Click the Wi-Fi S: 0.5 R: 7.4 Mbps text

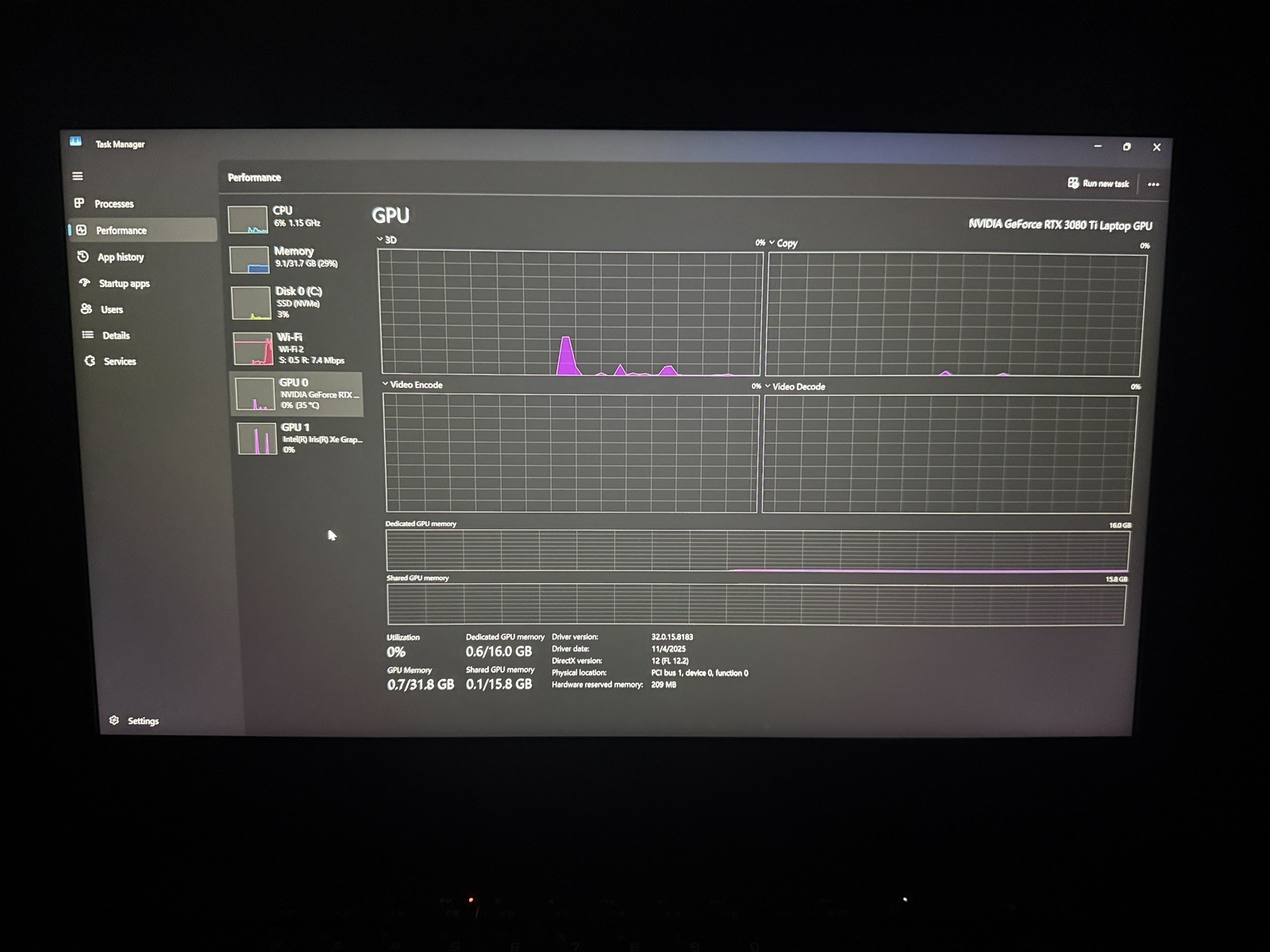click(311, 360)
